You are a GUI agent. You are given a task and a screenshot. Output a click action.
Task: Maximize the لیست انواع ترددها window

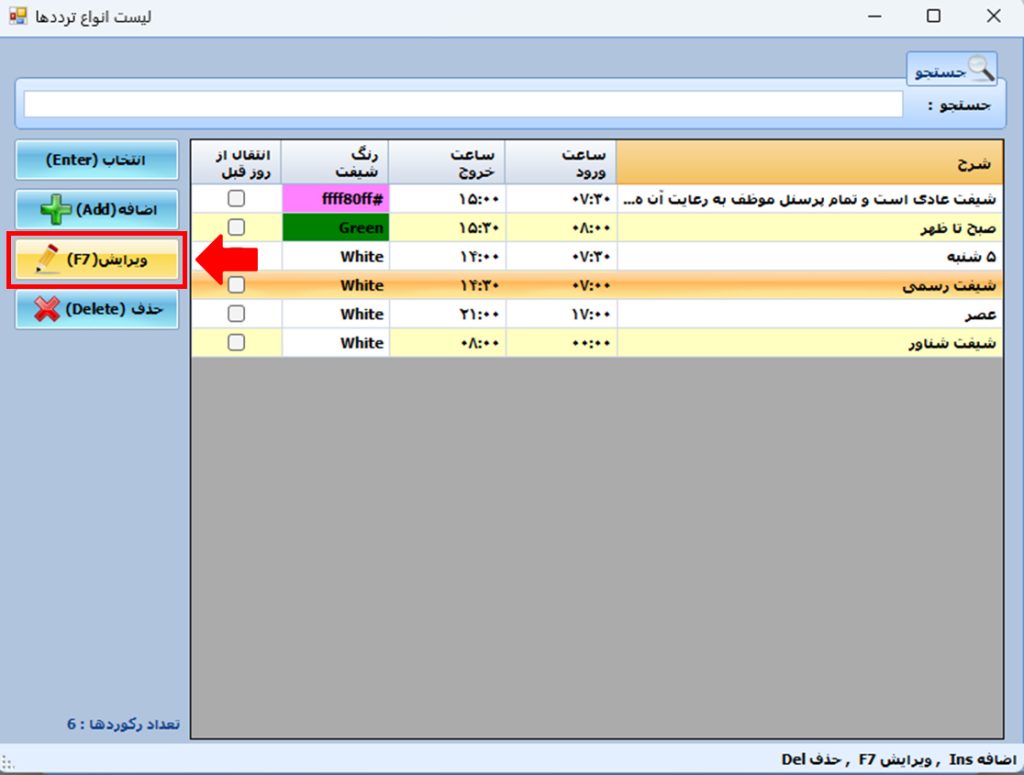pyautogui.click(x=933, y=16)
